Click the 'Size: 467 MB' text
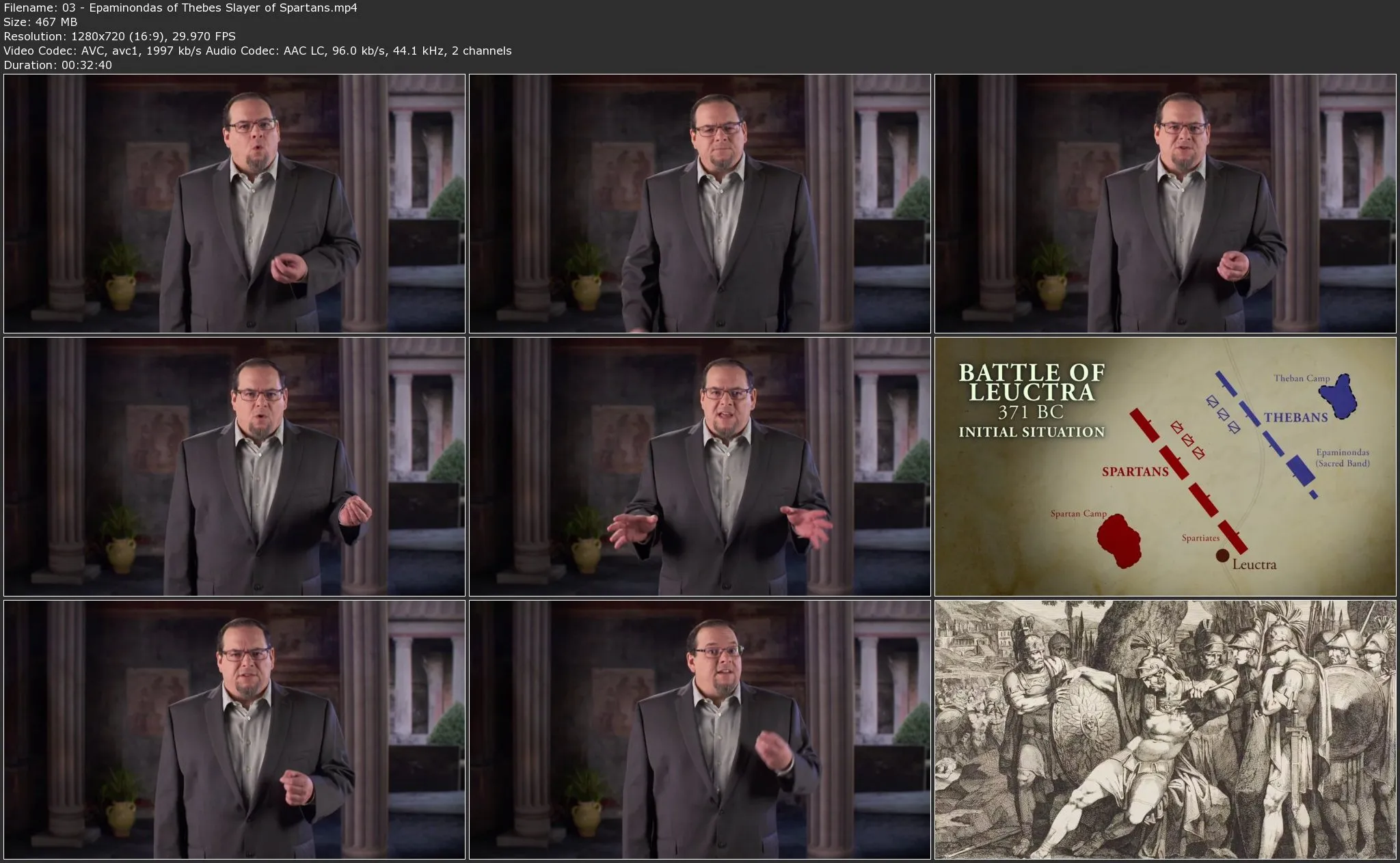1400x863 pixels. 40,22
